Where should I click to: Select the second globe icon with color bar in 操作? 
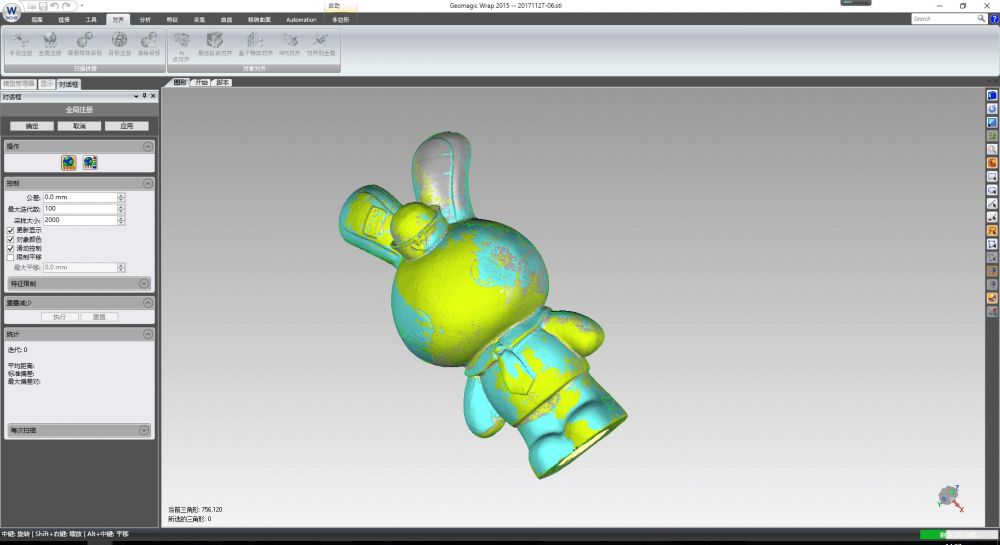click(90, 163)
